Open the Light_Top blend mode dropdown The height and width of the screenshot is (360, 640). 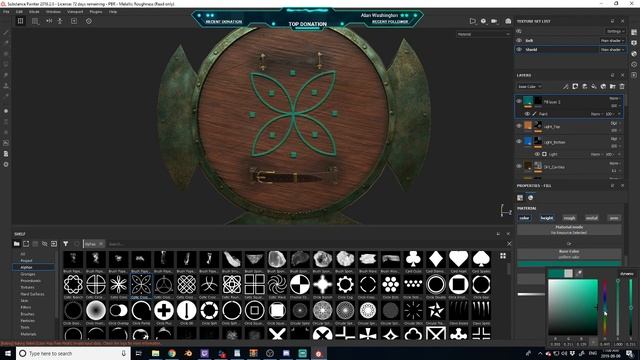coord(614,123)
